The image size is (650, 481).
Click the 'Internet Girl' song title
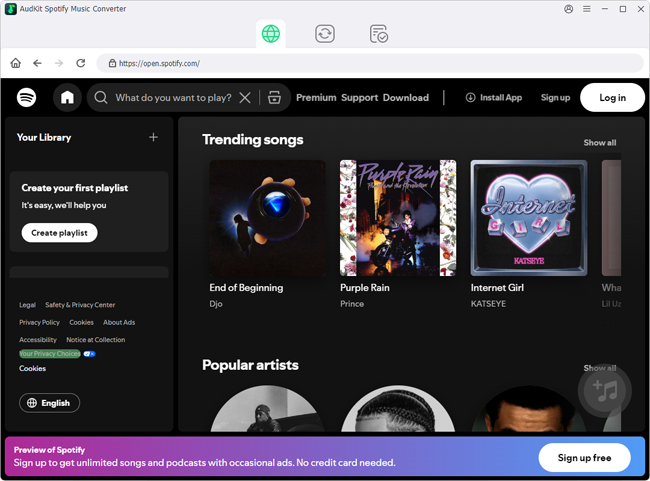click(x=497, y=287)
